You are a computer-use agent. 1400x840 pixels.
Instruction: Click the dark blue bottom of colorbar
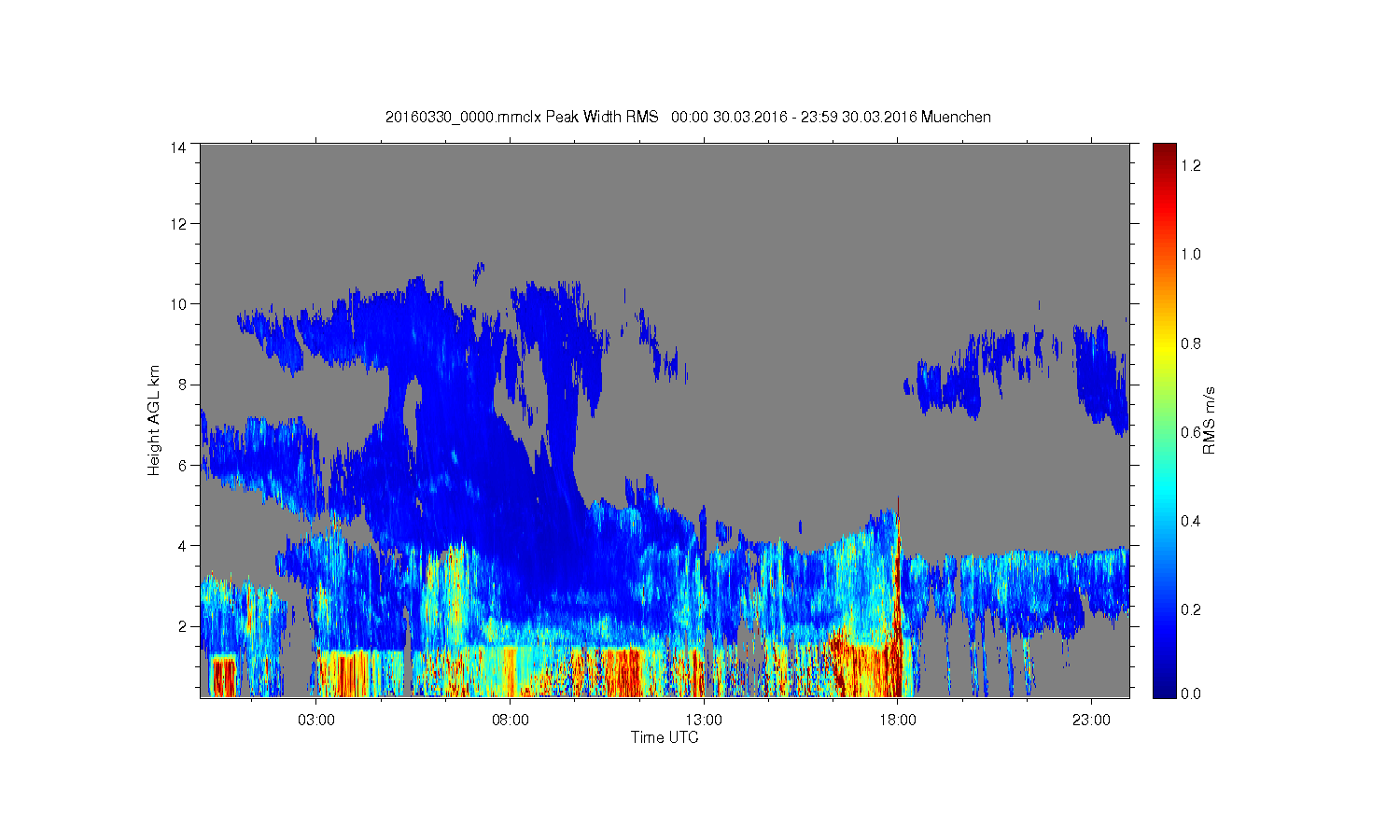tap(1164, 689)
